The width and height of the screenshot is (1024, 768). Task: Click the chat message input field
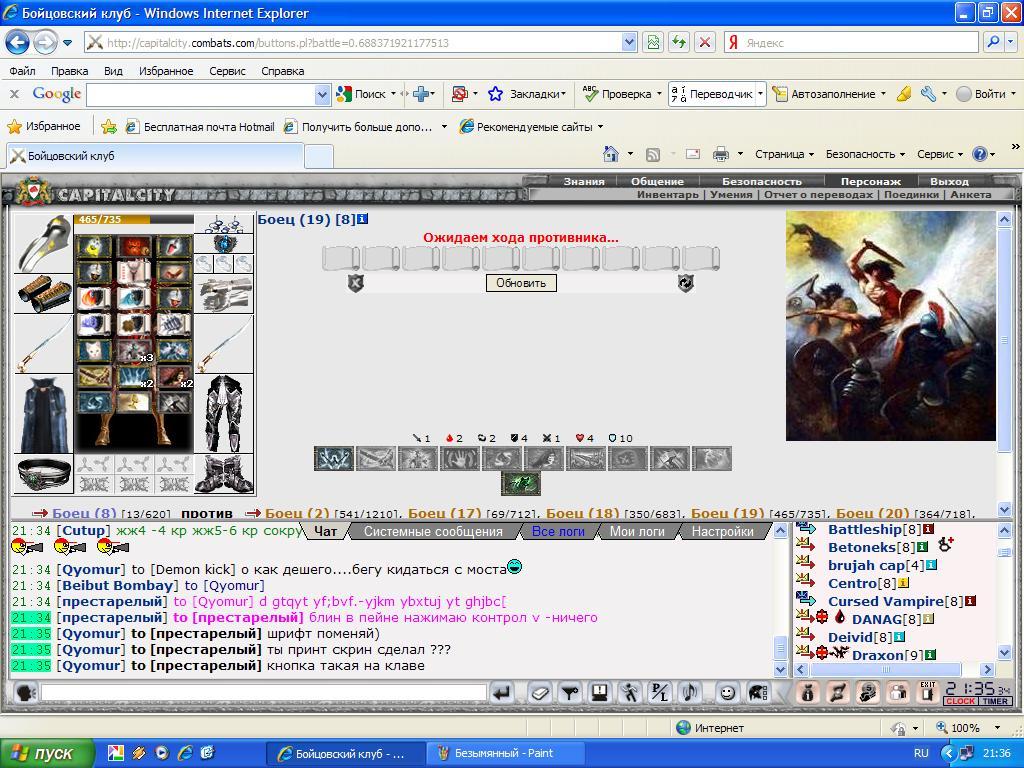click(x=263, y=693)
